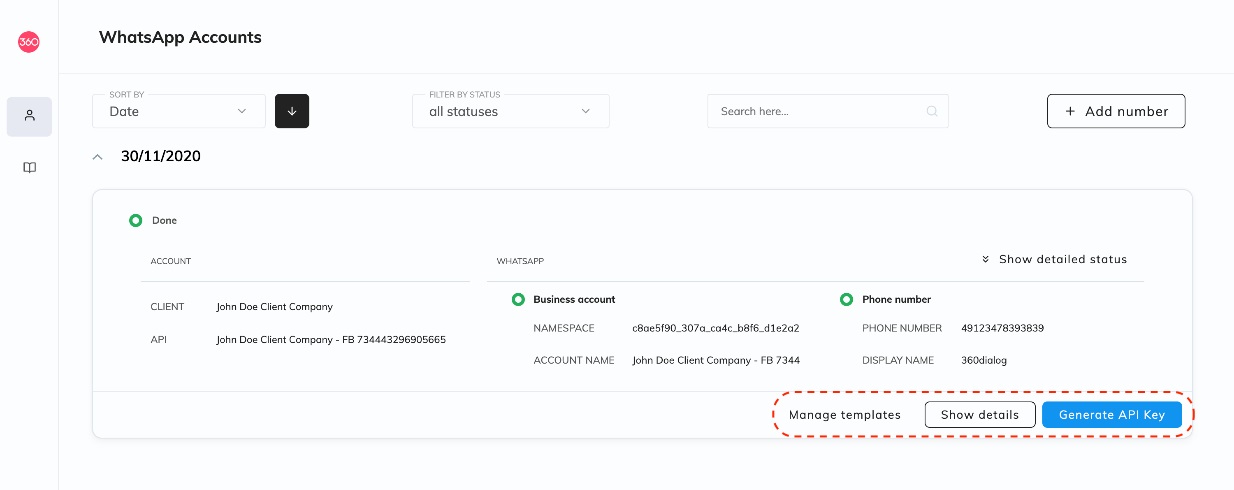The image size is (1234, 490).
Task: Collapse the 30/11/2020 date group
Action: [97, 157]
